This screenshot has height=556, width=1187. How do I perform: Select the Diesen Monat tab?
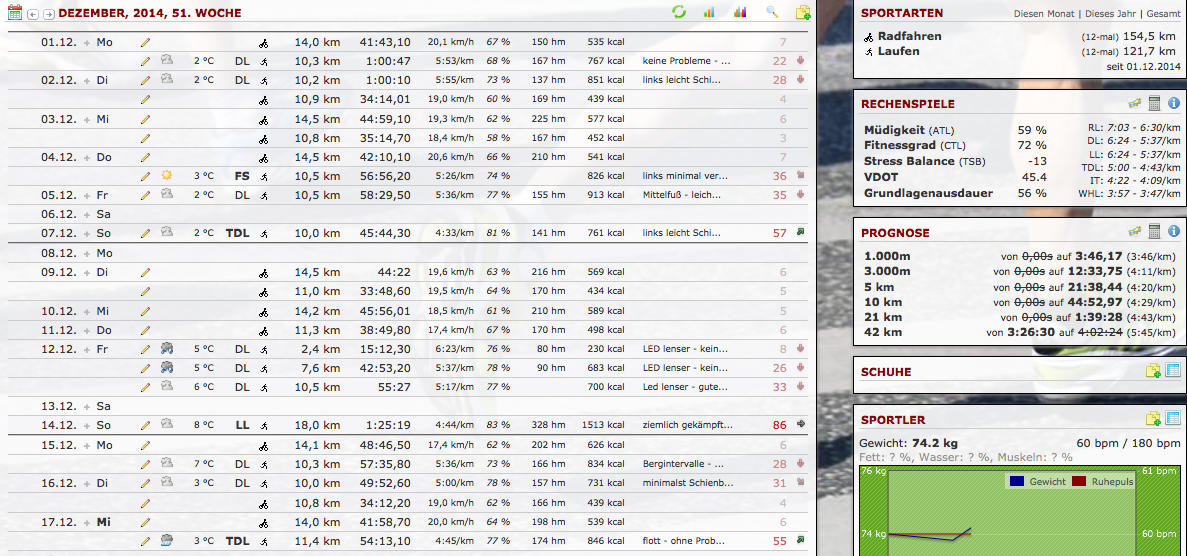[1045, 14]
